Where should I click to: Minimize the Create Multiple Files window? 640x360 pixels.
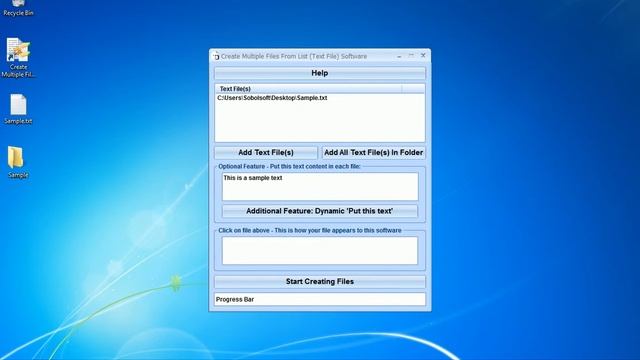(399, 56)
